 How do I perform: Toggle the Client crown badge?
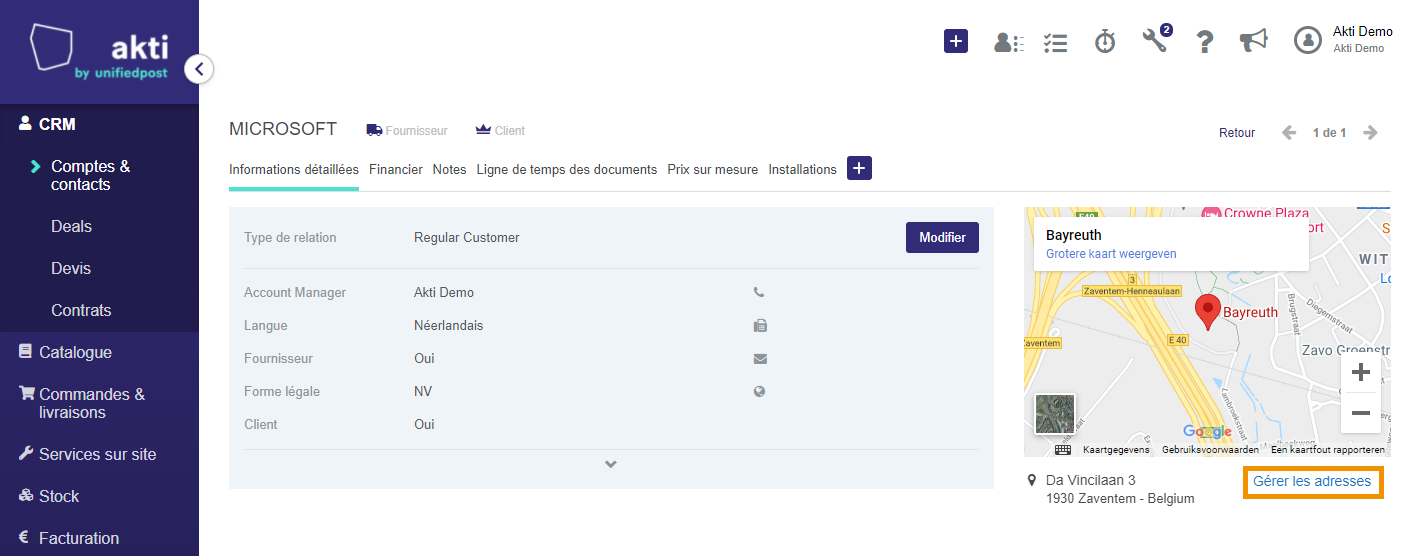500,130
